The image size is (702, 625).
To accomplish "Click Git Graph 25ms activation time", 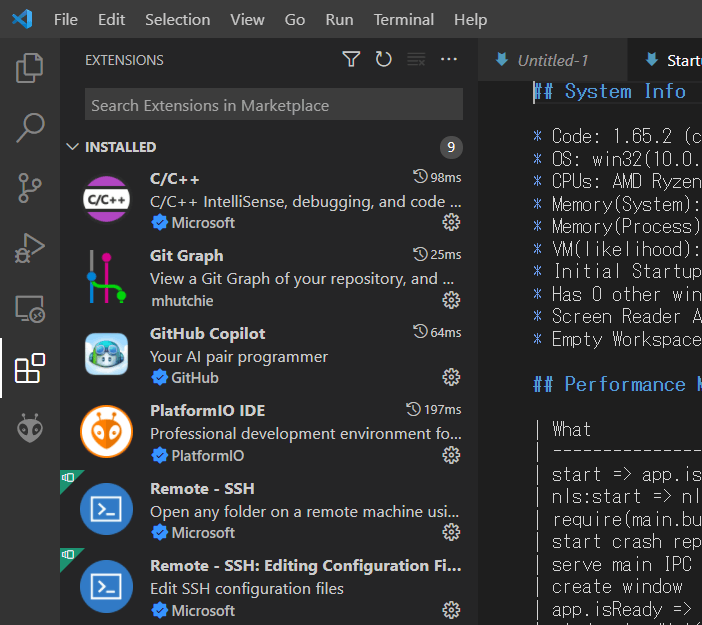I will [x=437, y=254].
